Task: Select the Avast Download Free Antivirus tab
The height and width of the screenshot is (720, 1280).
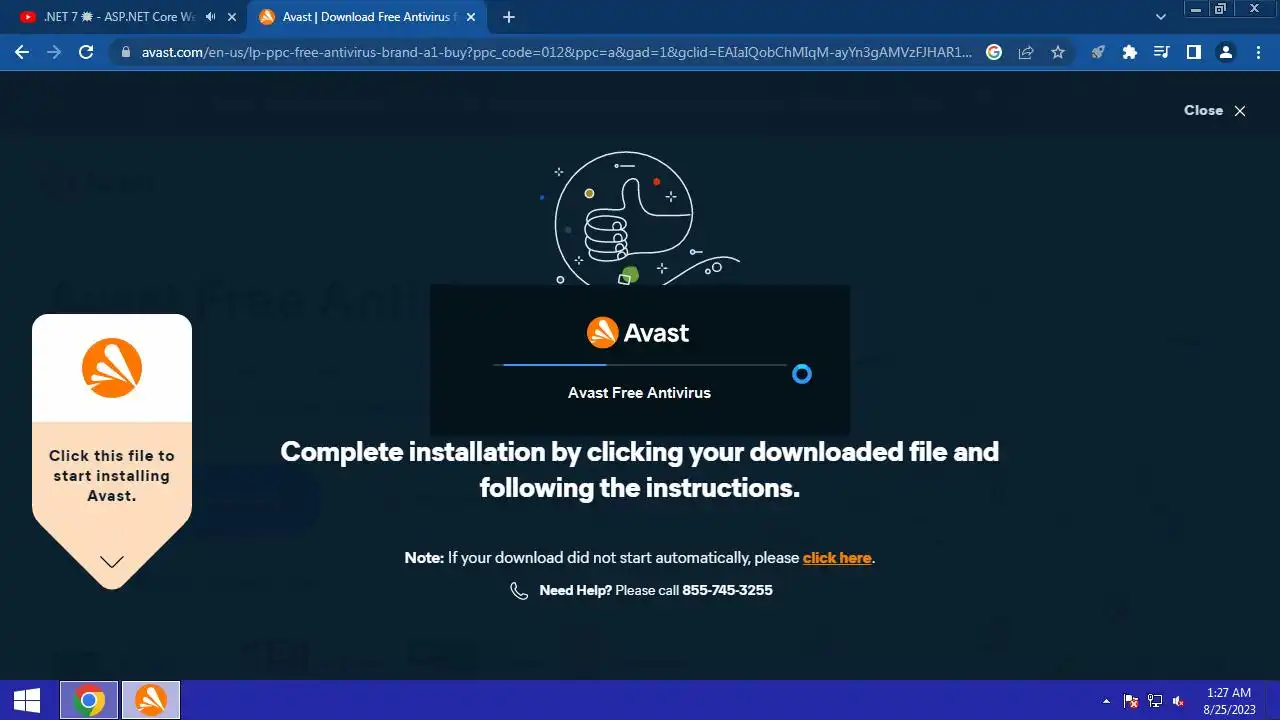Action: (x=368, y=17)
